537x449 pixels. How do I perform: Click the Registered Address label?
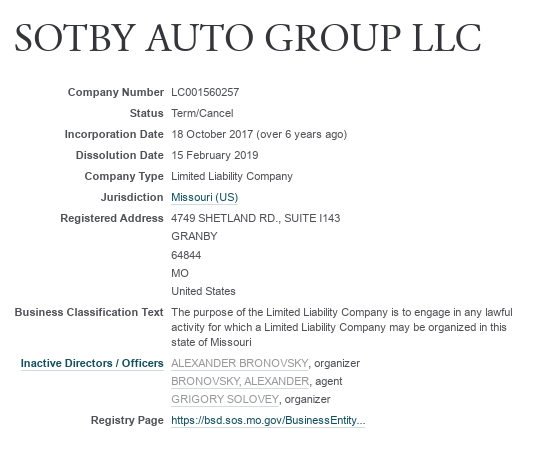coord(112,218)
